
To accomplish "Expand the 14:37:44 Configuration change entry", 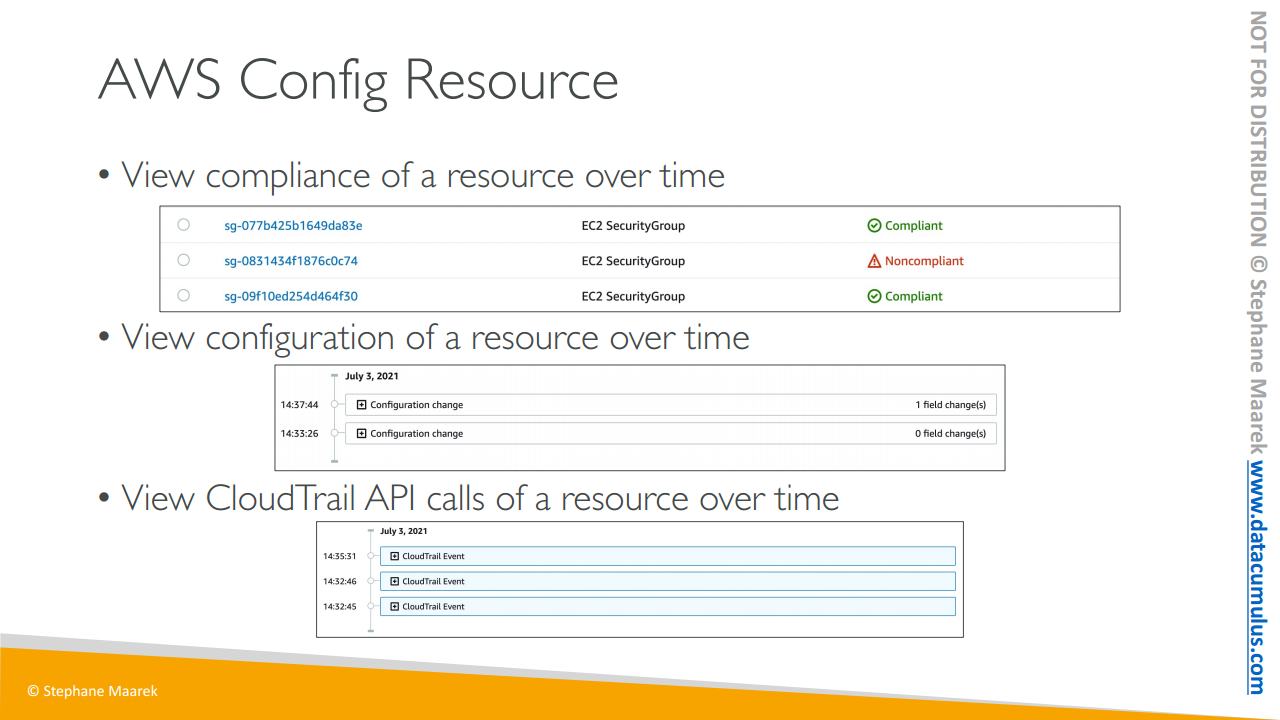I will (362, 405).
